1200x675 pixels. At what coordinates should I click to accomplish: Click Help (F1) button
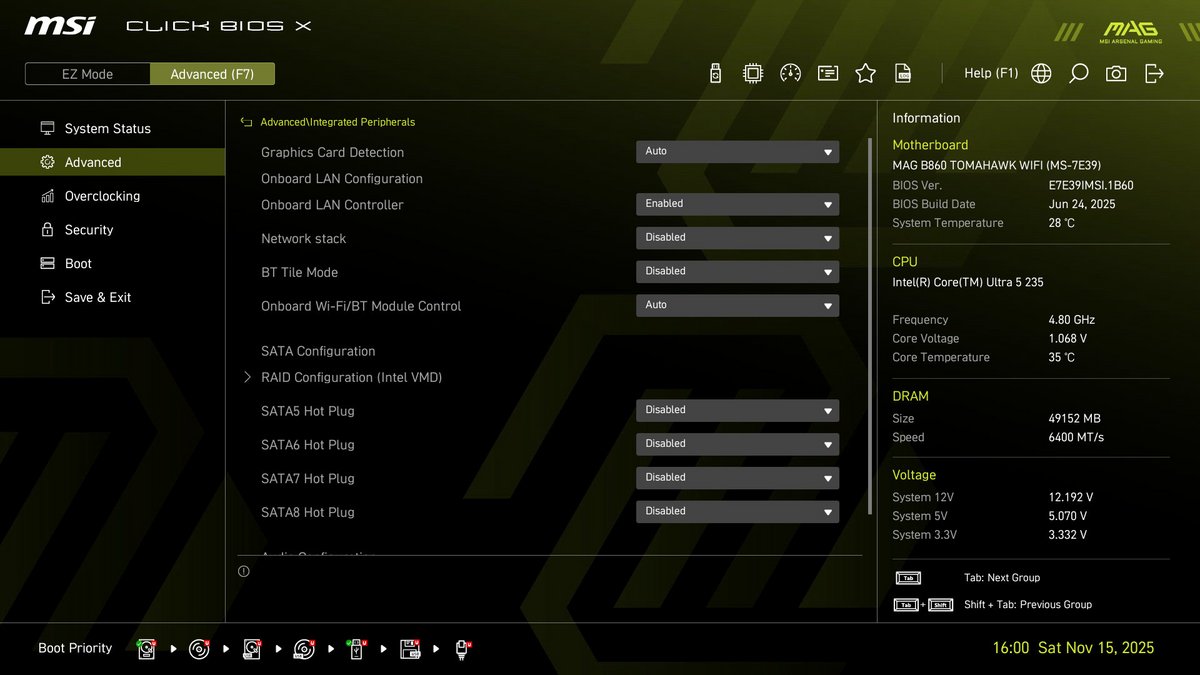[991, 73]
